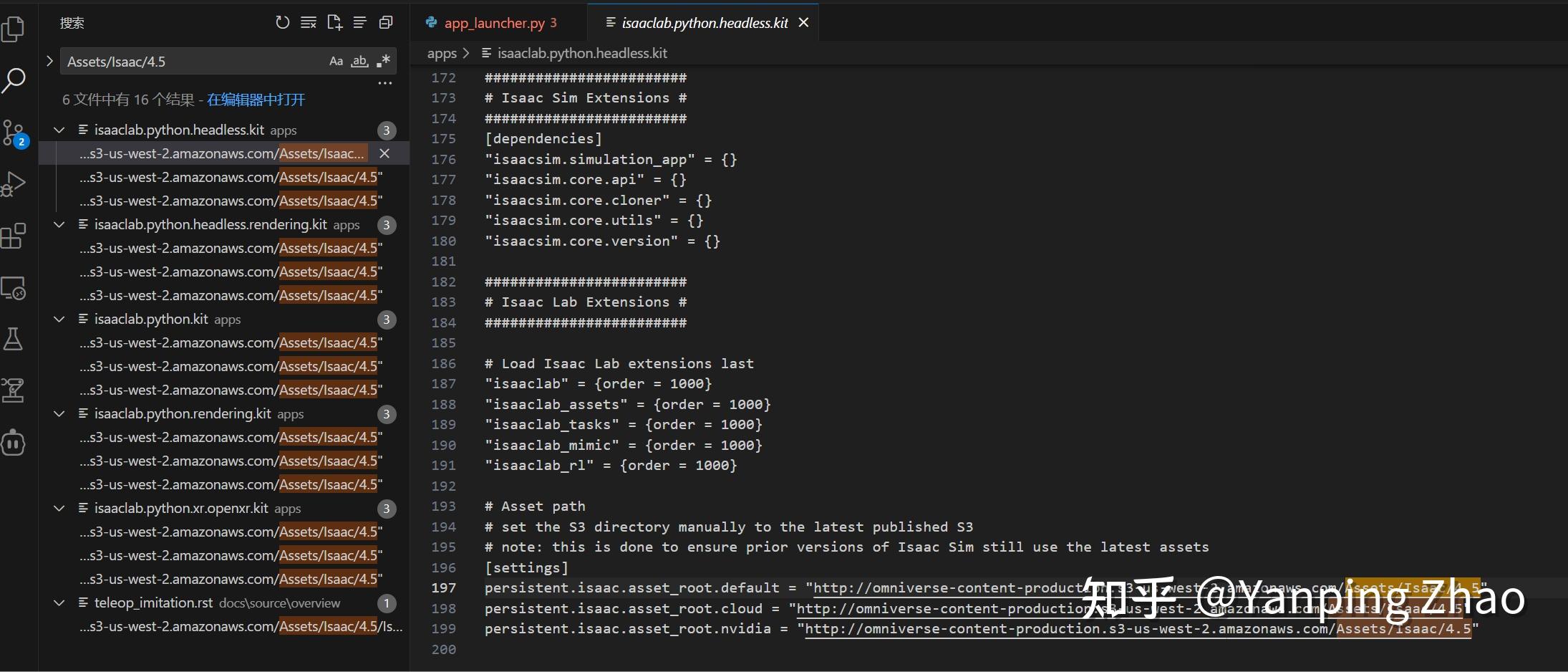Screen dimensions: 1568x672
Task: Enable Match Whole Word option
Action: coord(359,61)
